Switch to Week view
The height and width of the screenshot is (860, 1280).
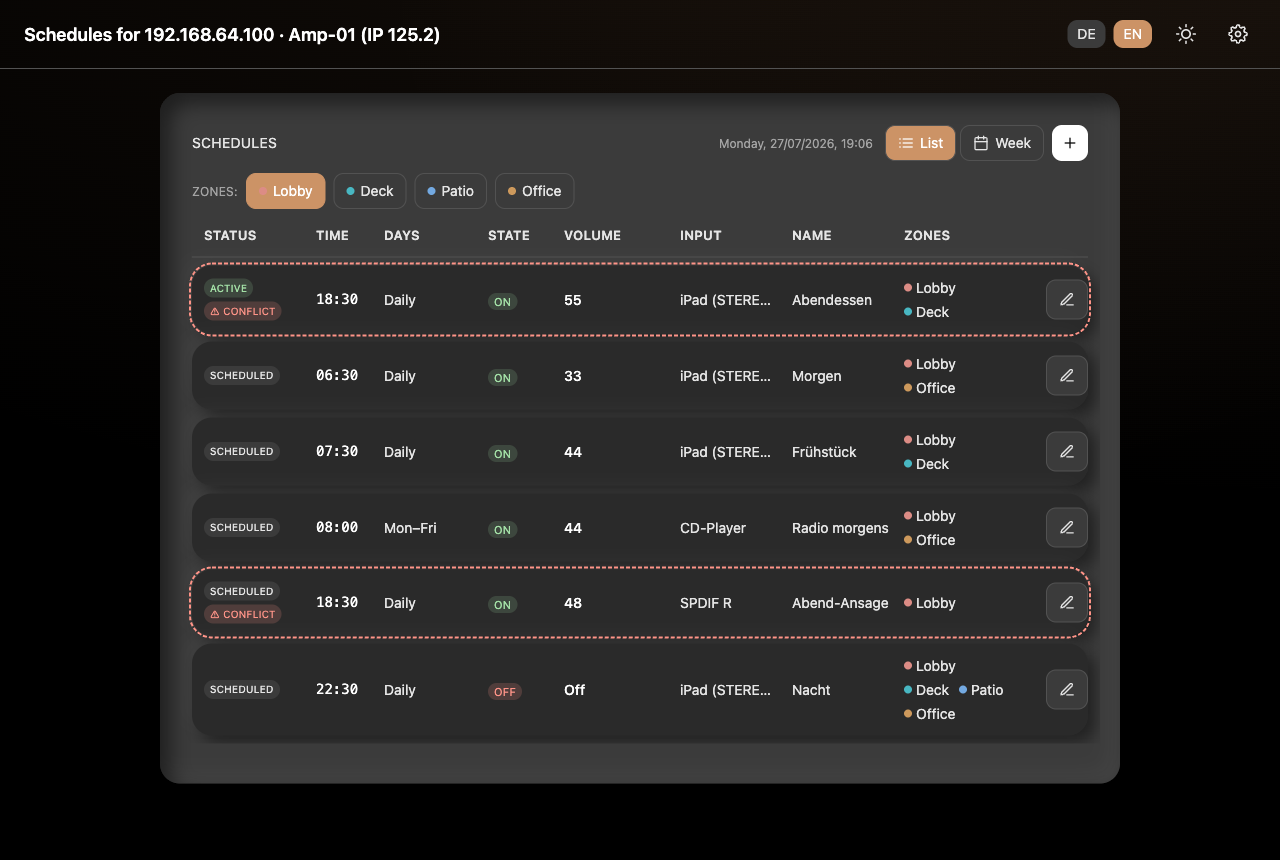coord(1002,143)
